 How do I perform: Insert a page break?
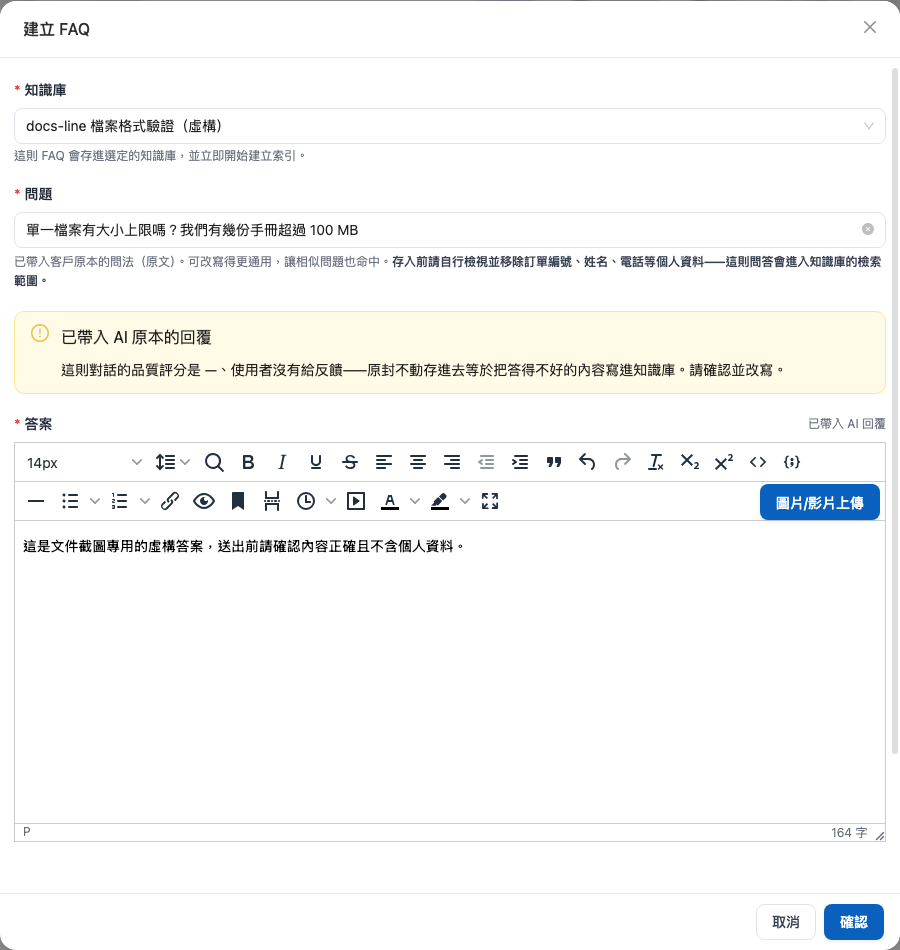point(272,501)
